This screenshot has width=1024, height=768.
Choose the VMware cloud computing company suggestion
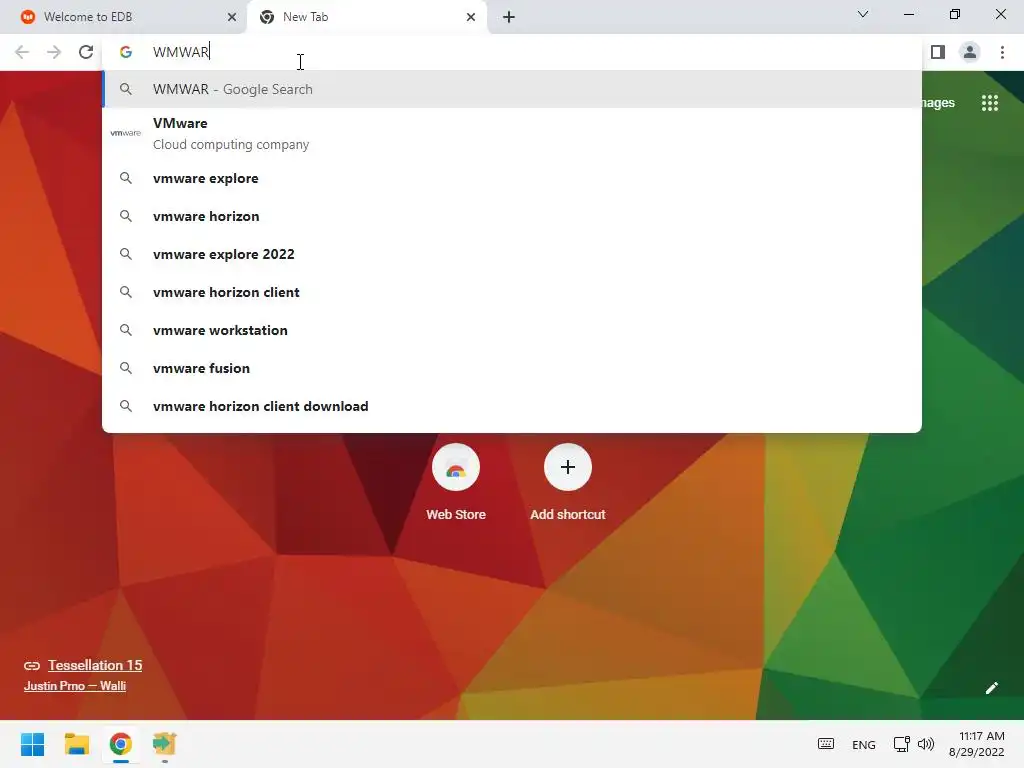pyautogui.click(x=512, y=134)
